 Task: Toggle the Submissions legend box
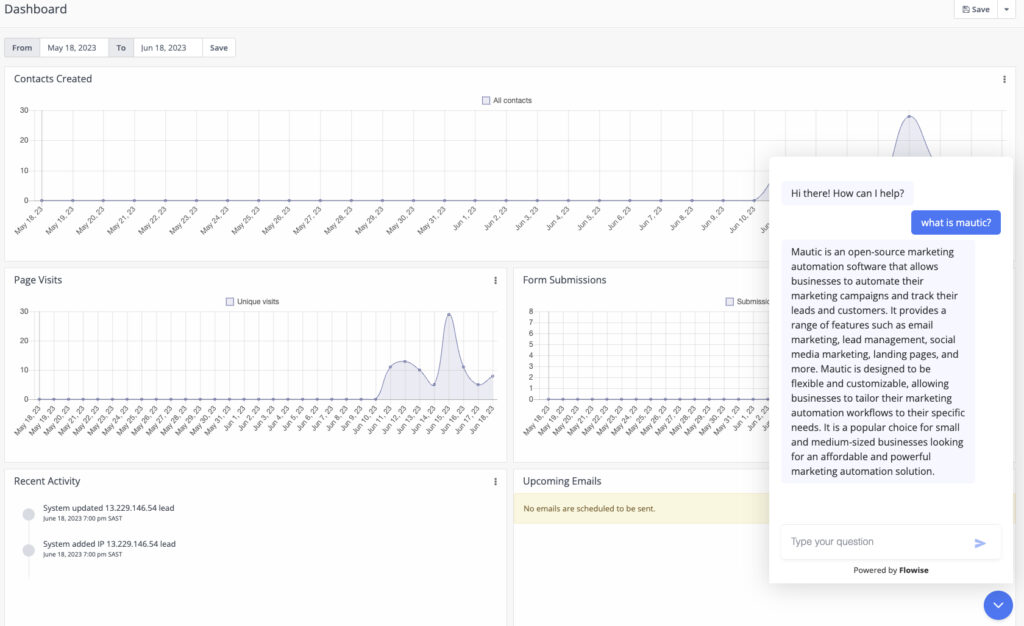point(729,302)
